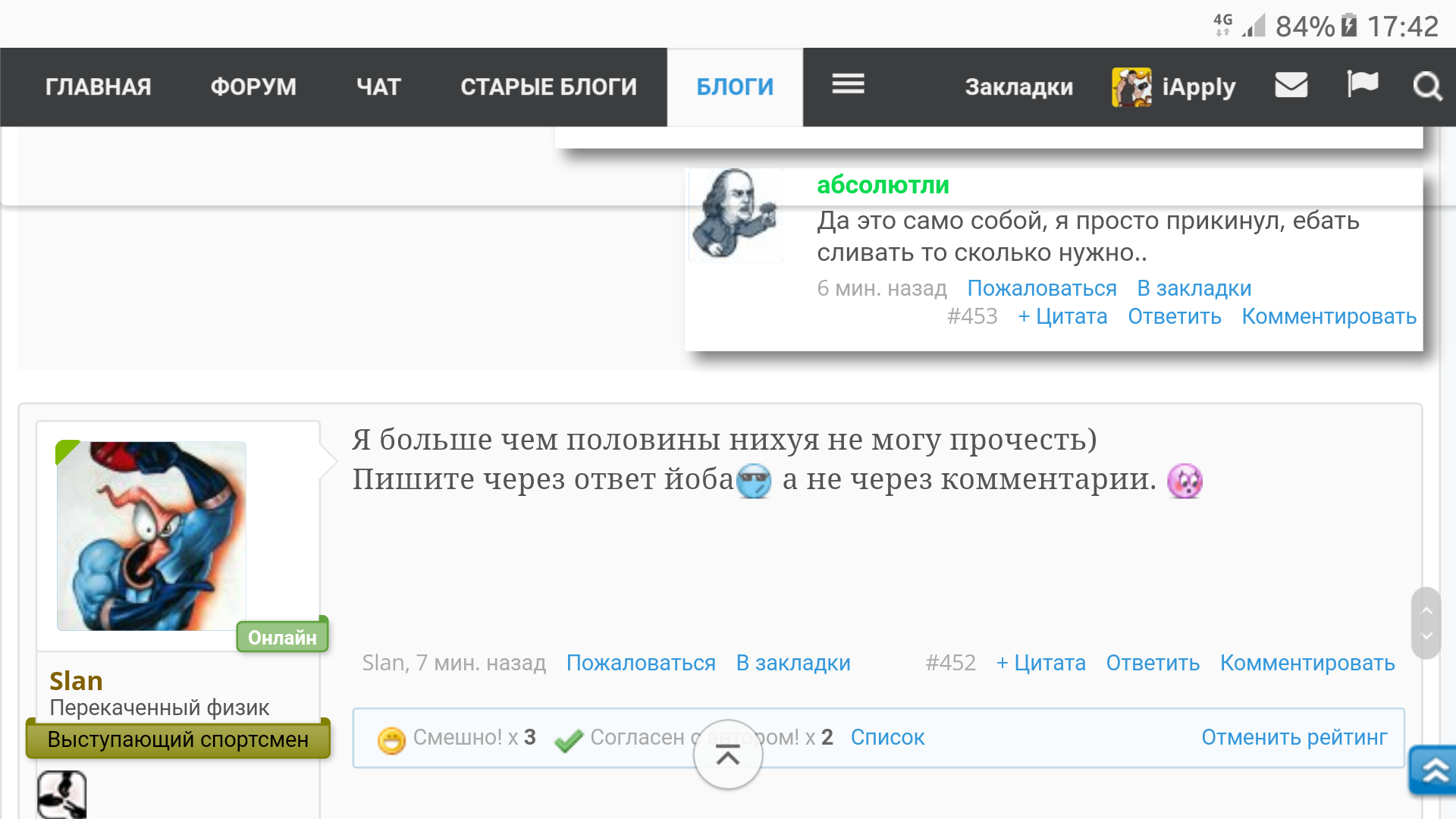Open the hamburger menu in navbar

point(848,84)
